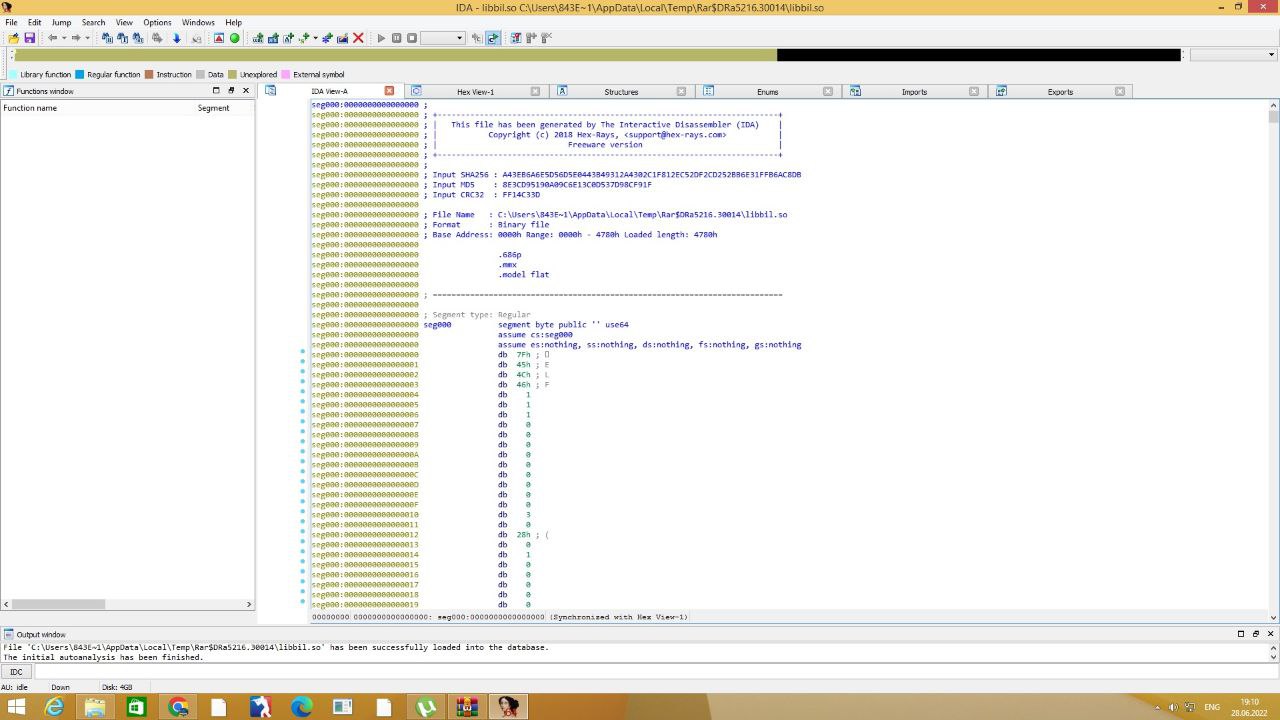Image resolution: width=1280 pixels, height=720 pixels.
Task: Switch to the Hex View-1 tab
Action: (475, 91)
